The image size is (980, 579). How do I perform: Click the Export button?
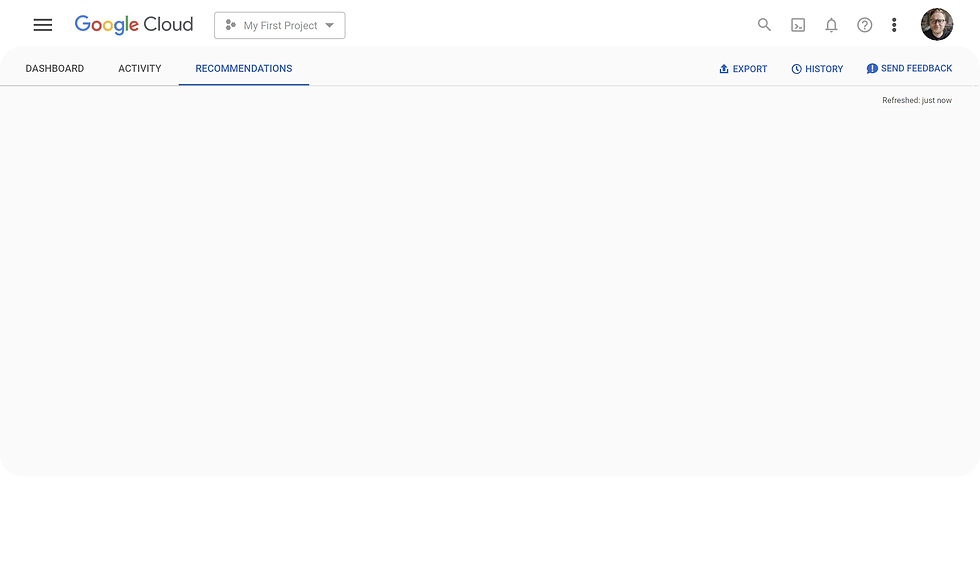tap(743, 69)
